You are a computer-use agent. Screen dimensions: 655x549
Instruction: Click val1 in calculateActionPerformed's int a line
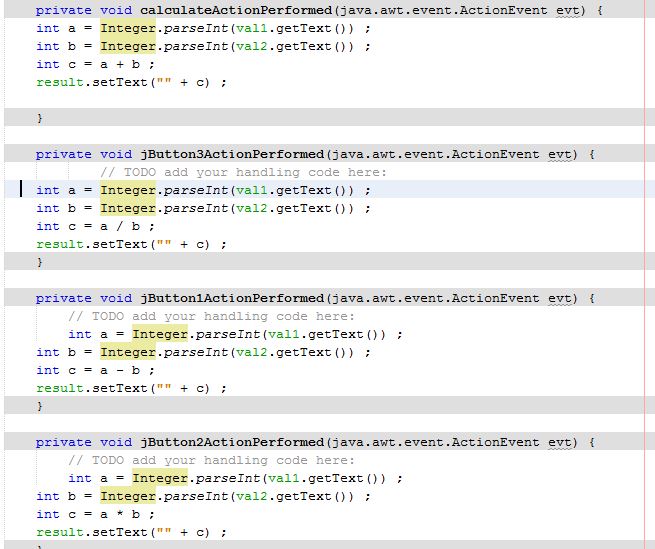tap(251, 28)
